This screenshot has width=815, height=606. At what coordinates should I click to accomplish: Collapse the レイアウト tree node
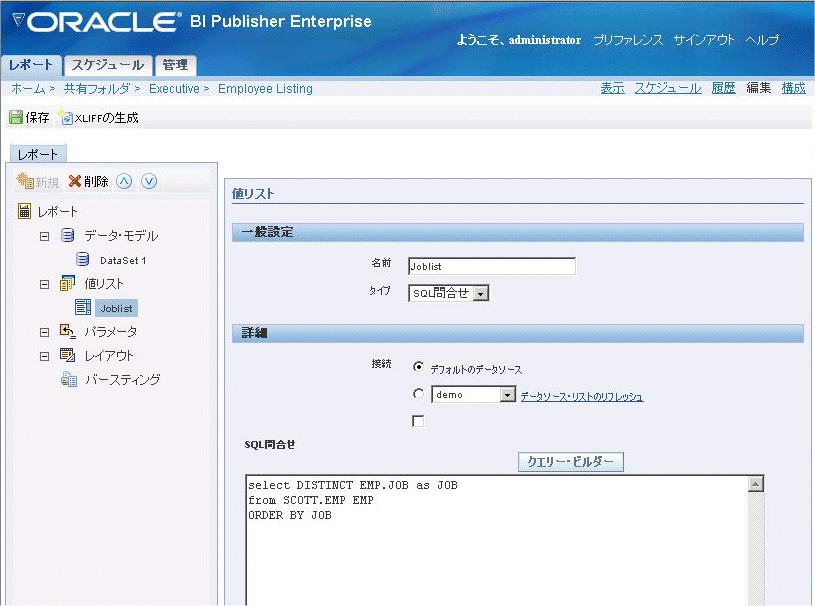45,356
